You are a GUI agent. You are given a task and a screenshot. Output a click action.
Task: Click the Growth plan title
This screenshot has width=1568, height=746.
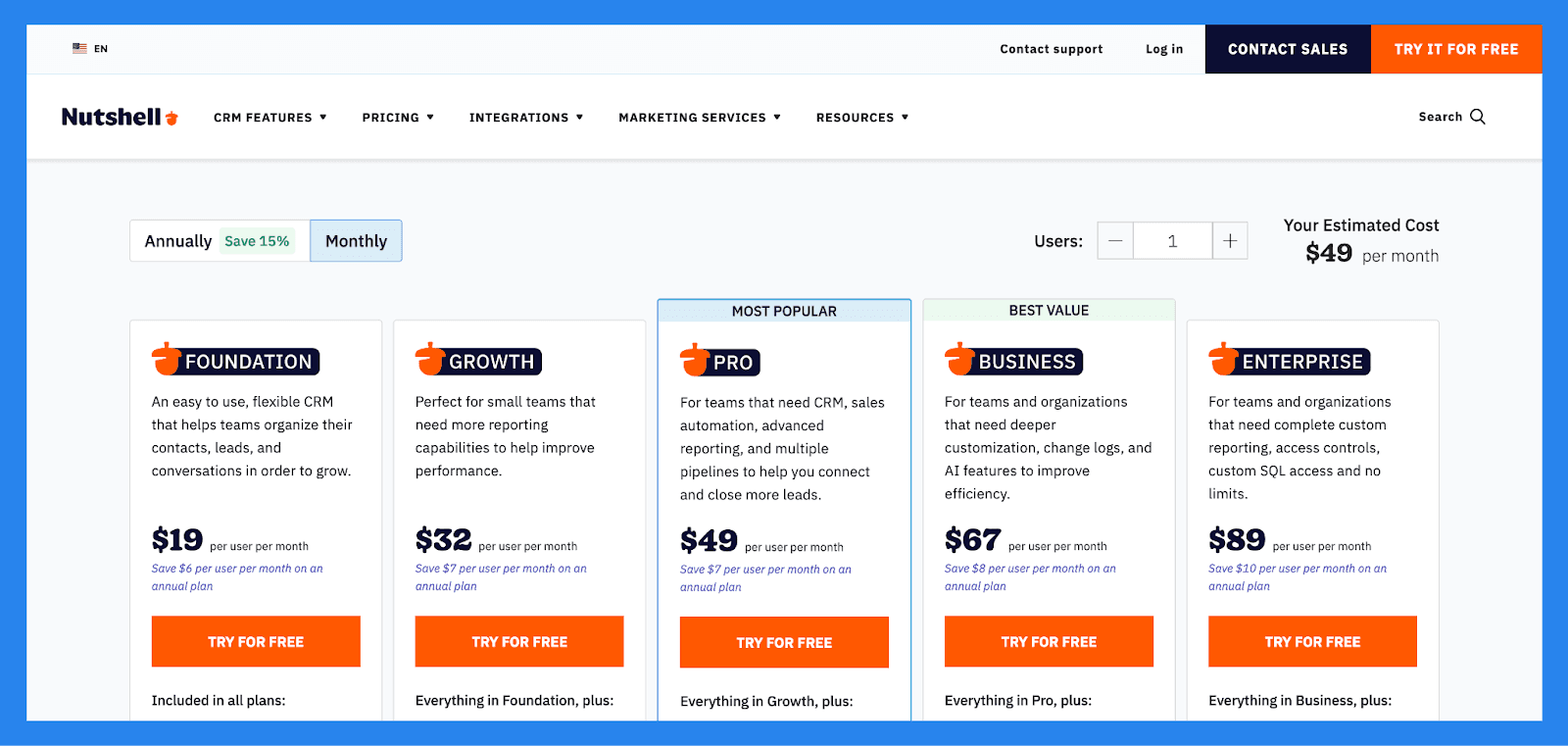click(492, 362)
